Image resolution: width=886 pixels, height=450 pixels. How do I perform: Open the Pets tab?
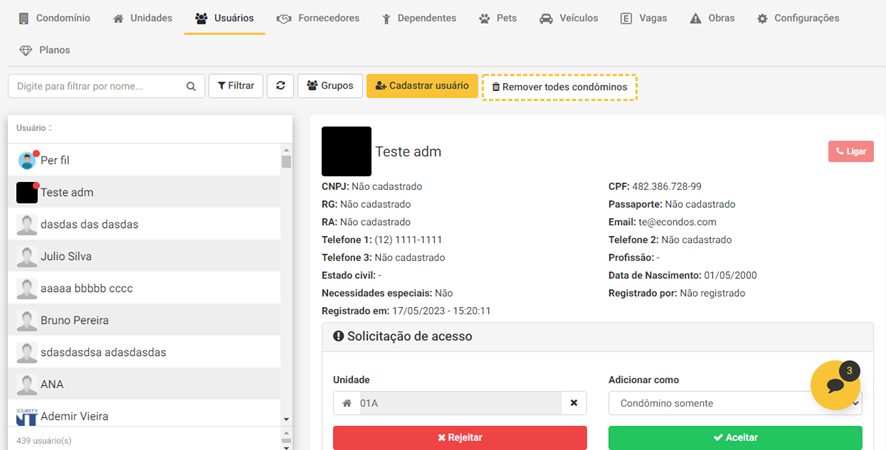coord(498,18)
